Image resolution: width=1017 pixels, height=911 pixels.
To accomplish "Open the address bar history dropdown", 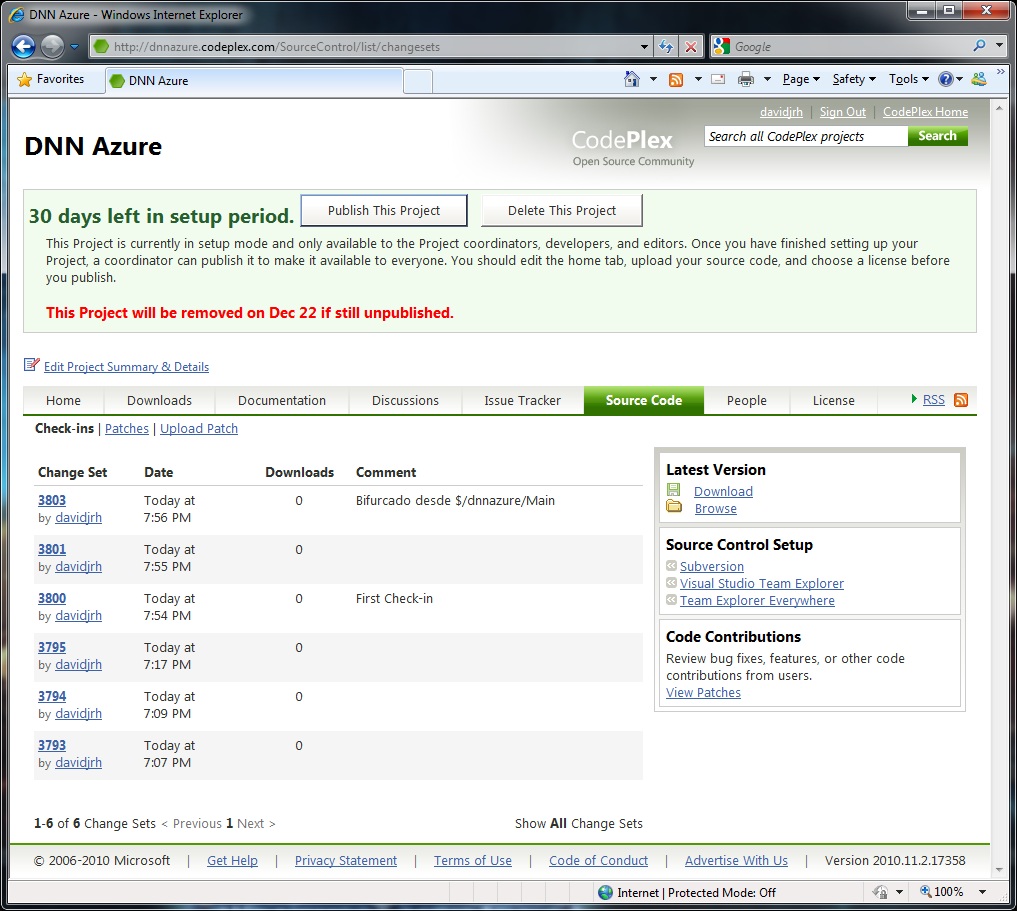I will coord(644,47).
